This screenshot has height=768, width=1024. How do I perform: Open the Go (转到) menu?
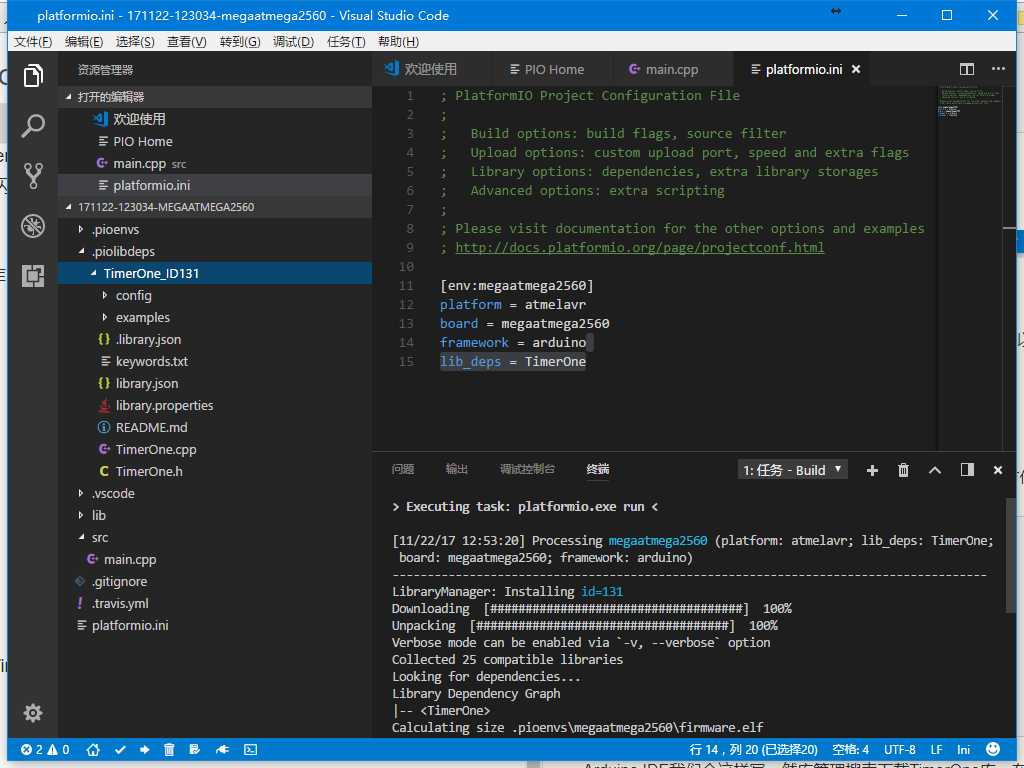point(240,42)
